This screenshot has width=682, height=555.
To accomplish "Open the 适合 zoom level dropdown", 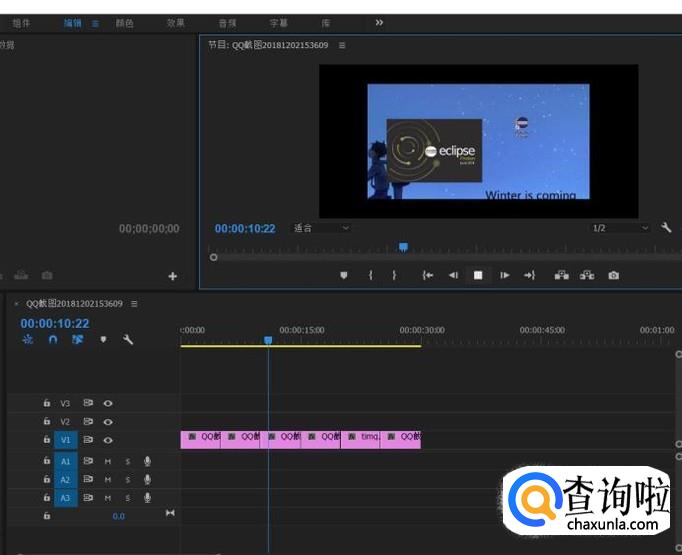I will click(x=321, y=228).
